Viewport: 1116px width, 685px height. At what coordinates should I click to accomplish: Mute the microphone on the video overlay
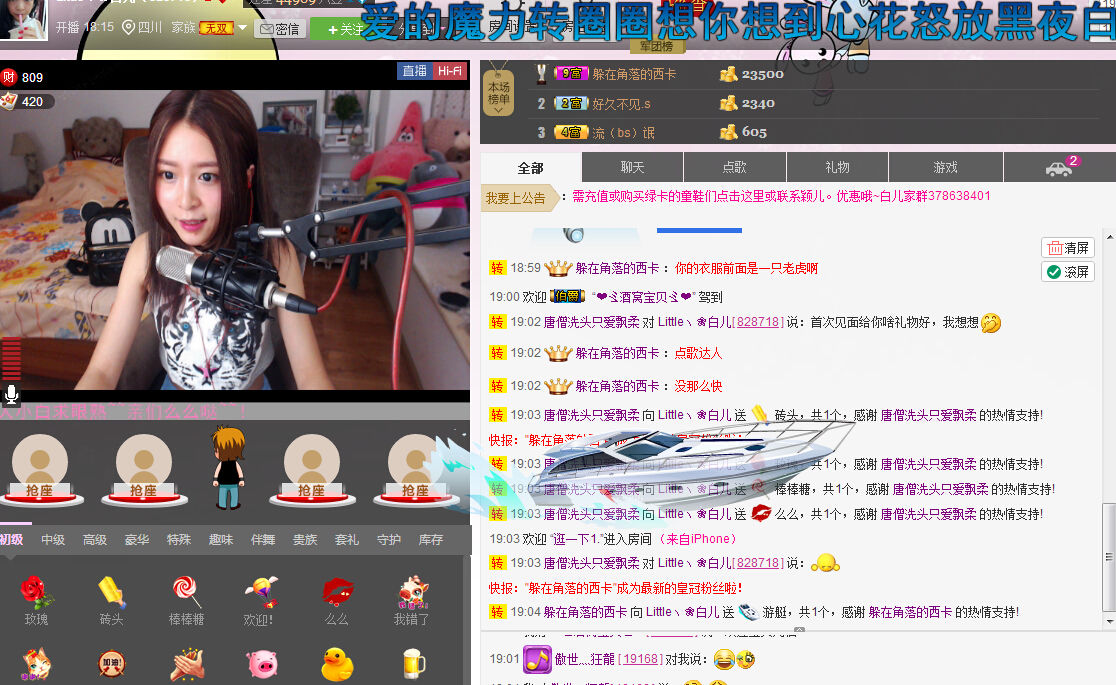[11, 394]
